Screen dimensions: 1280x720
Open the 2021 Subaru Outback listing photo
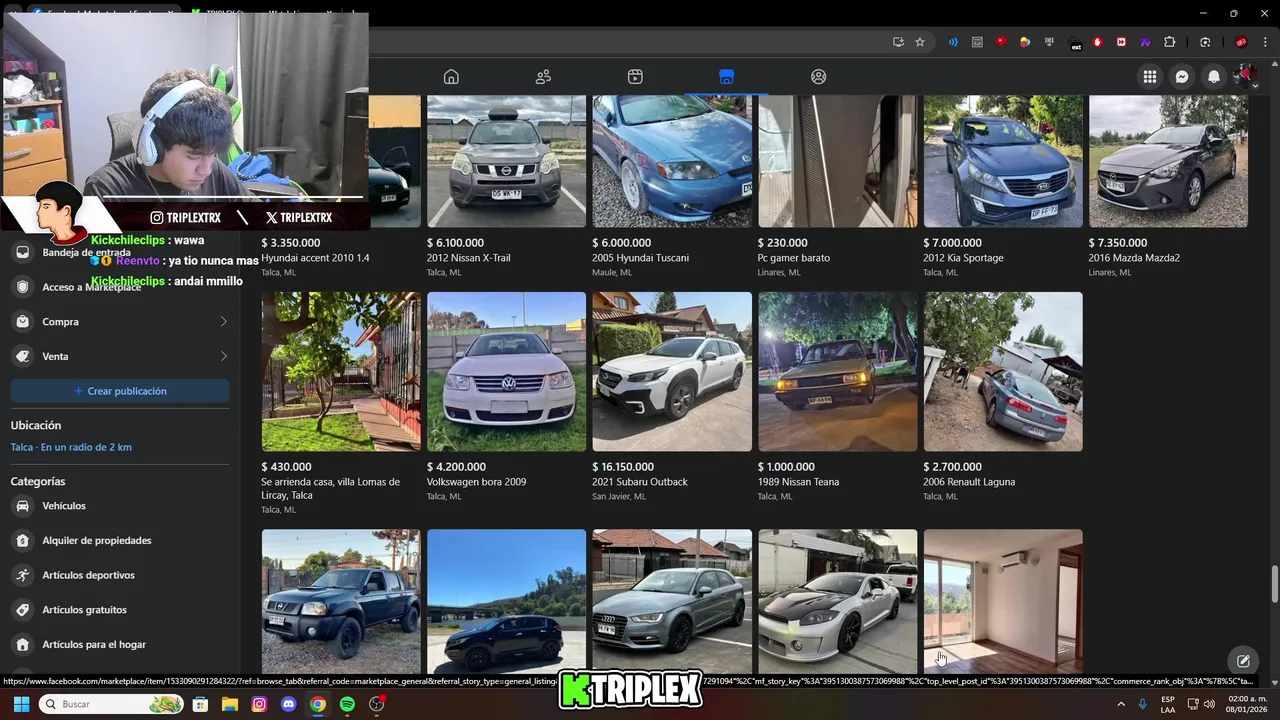(672, 372)
